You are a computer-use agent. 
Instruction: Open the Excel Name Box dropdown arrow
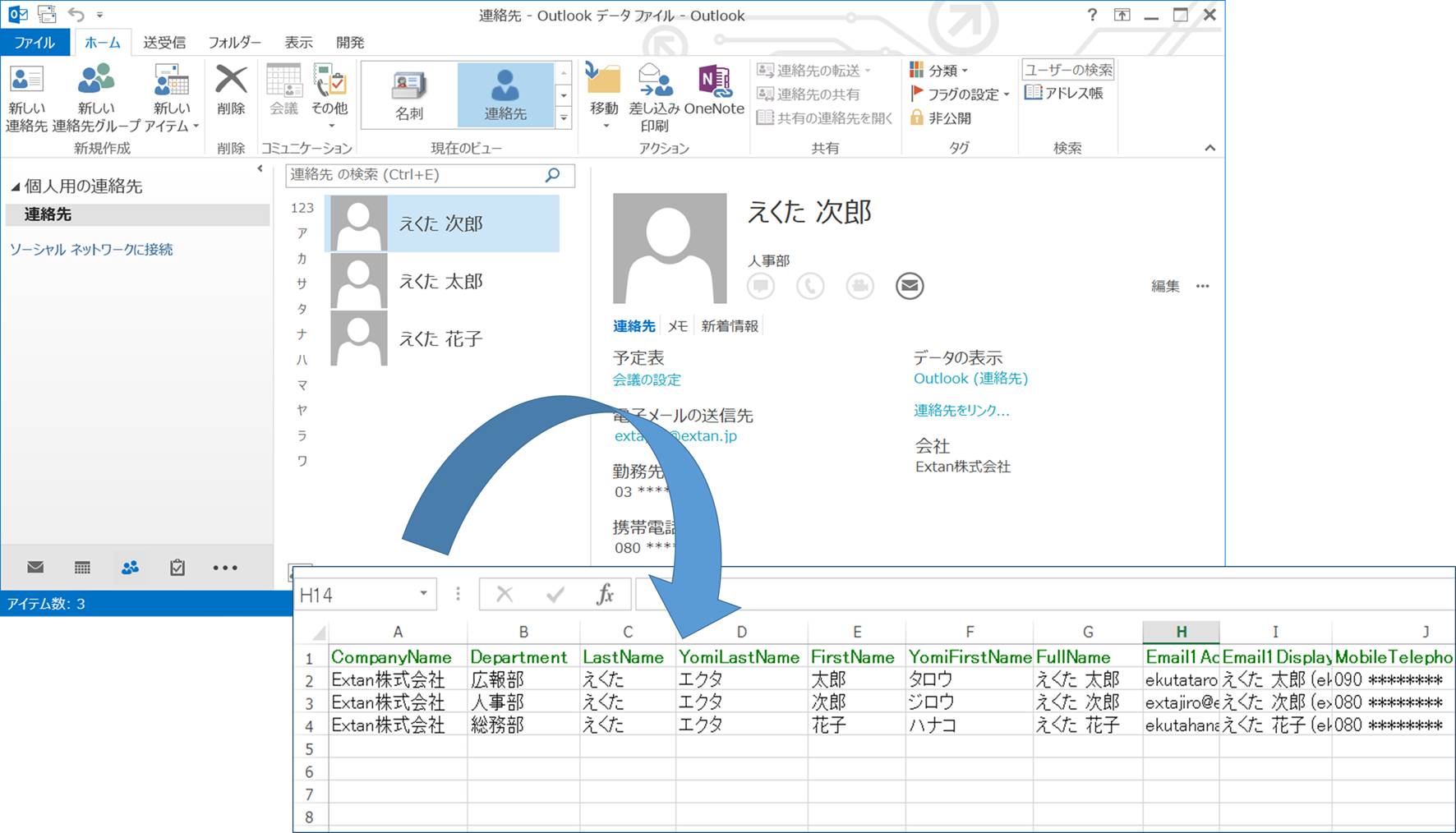point(424,594)
